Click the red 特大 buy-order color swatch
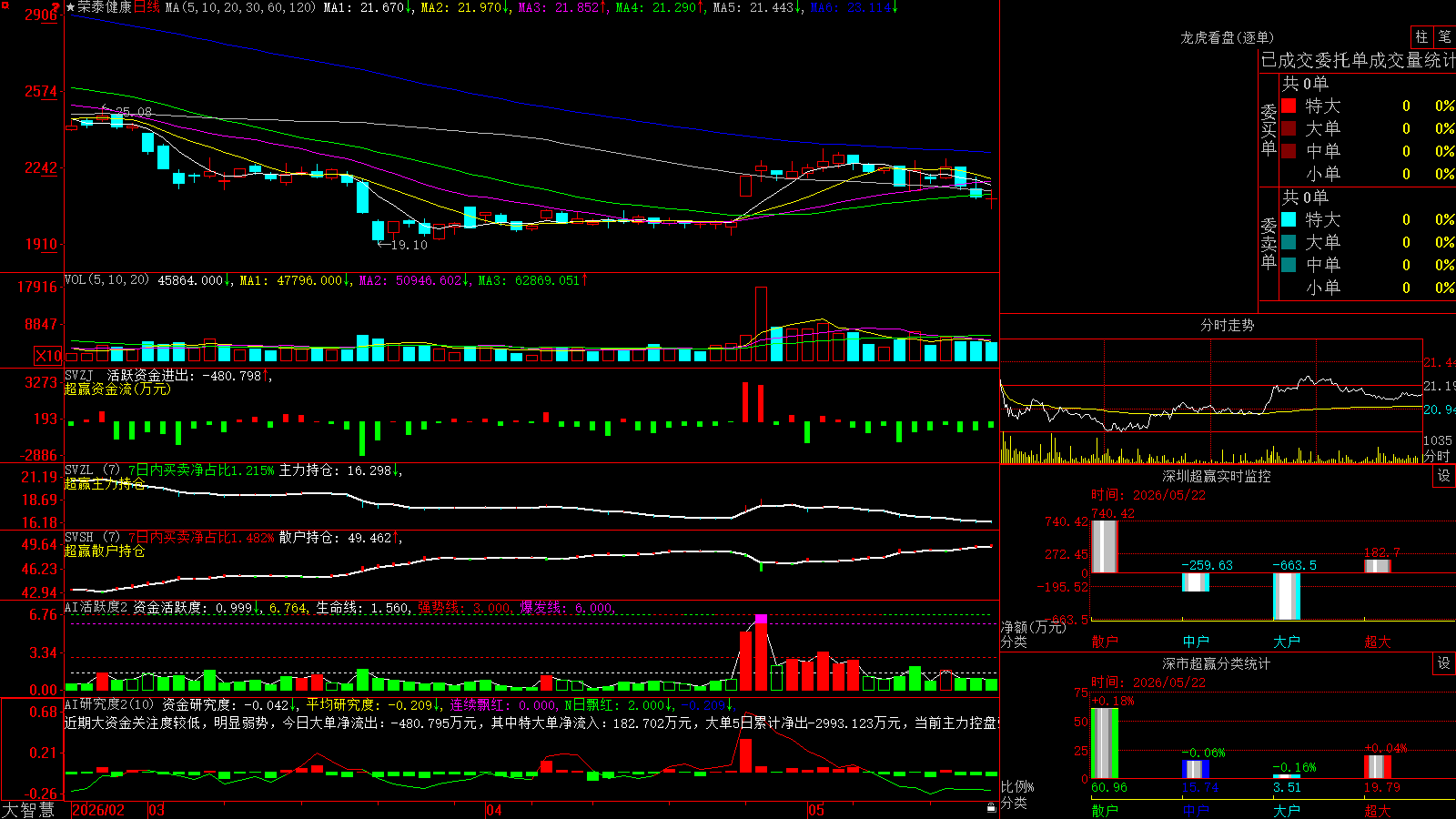 pyautogui.click(x=1289, y=106)
